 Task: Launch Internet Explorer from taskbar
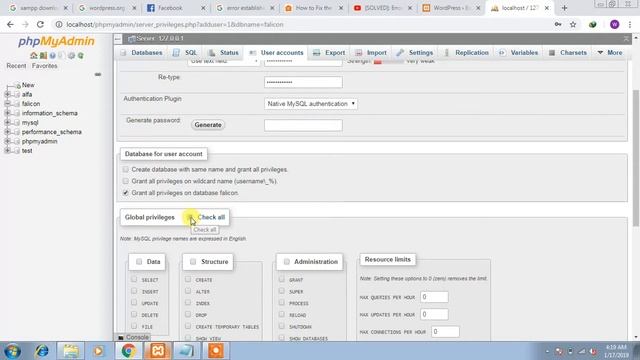pyautogui.click(x=42, y=351)
